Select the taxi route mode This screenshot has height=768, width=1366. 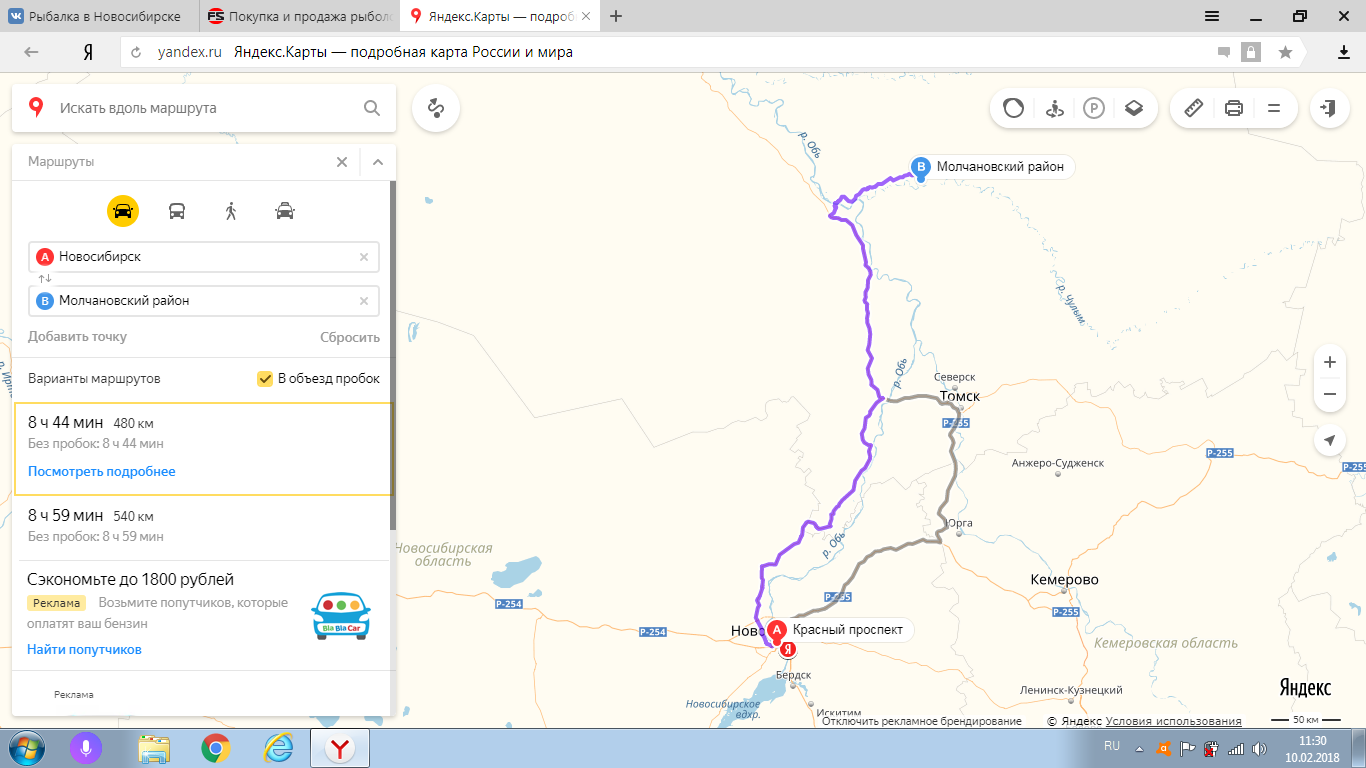(x=285, y=211)
